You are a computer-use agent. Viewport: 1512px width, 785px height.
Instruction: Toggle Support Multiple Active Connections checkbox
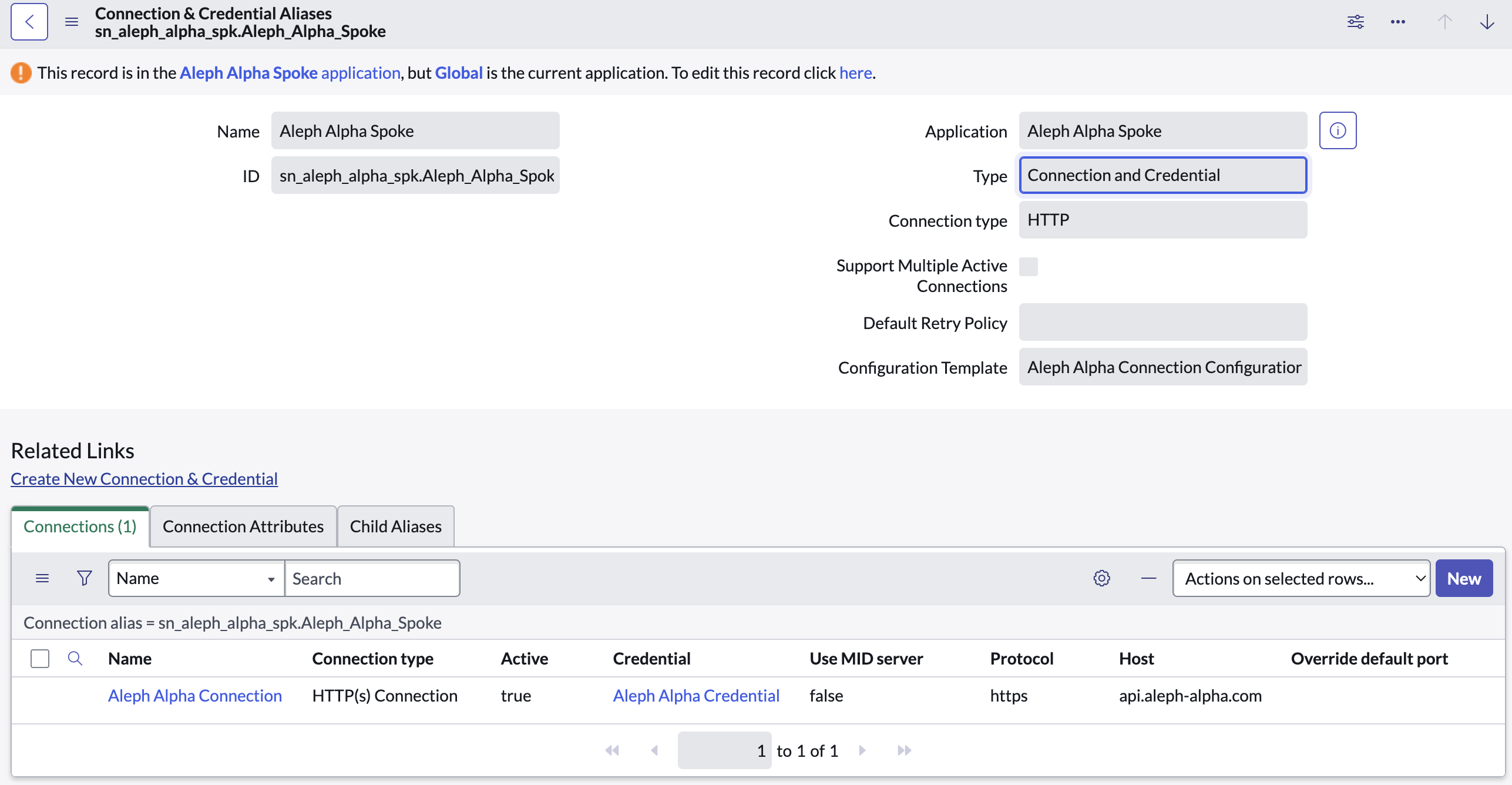tap(1029, 267)
